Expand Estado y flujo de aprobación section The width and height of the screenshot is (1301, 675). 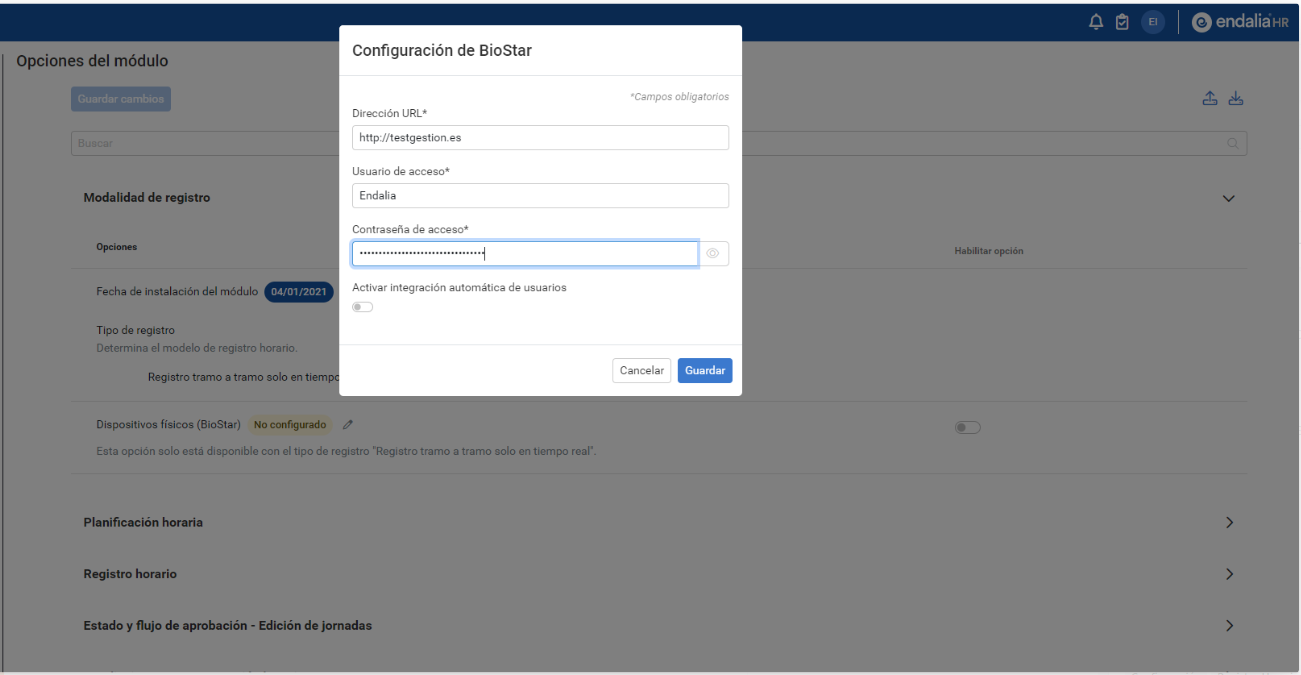click(x=1229, y=626)
